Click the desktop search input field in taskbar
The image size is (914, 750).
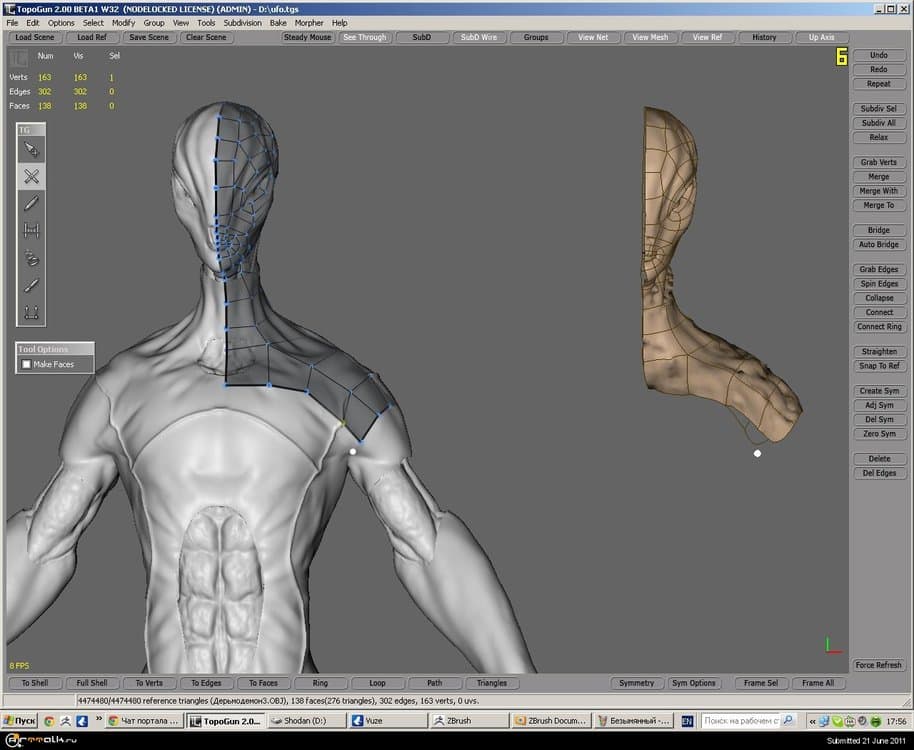740,720
